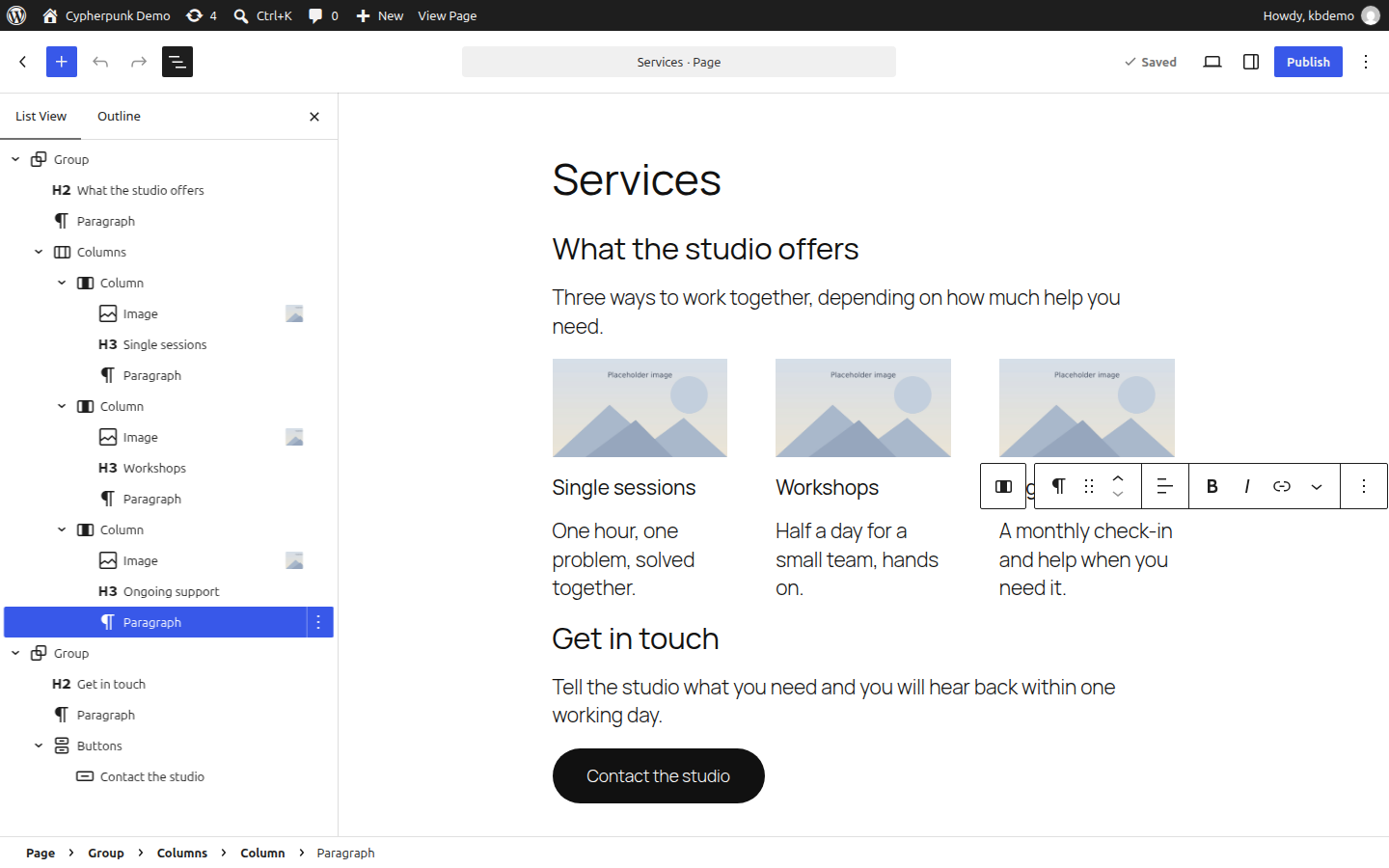Switch to the List View tab
1389x868 pixels.
(41, 116)
